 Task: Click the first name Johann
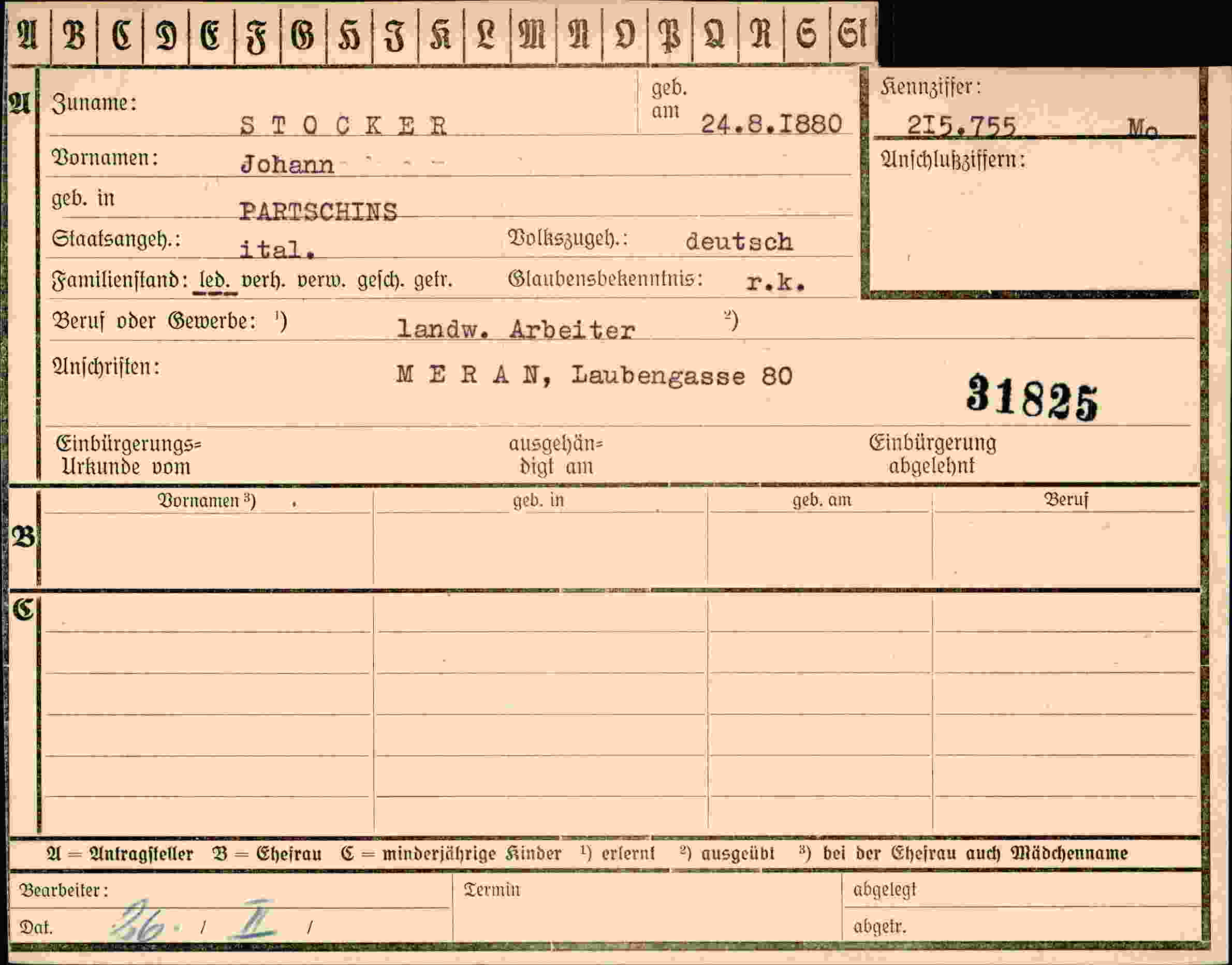287,165
